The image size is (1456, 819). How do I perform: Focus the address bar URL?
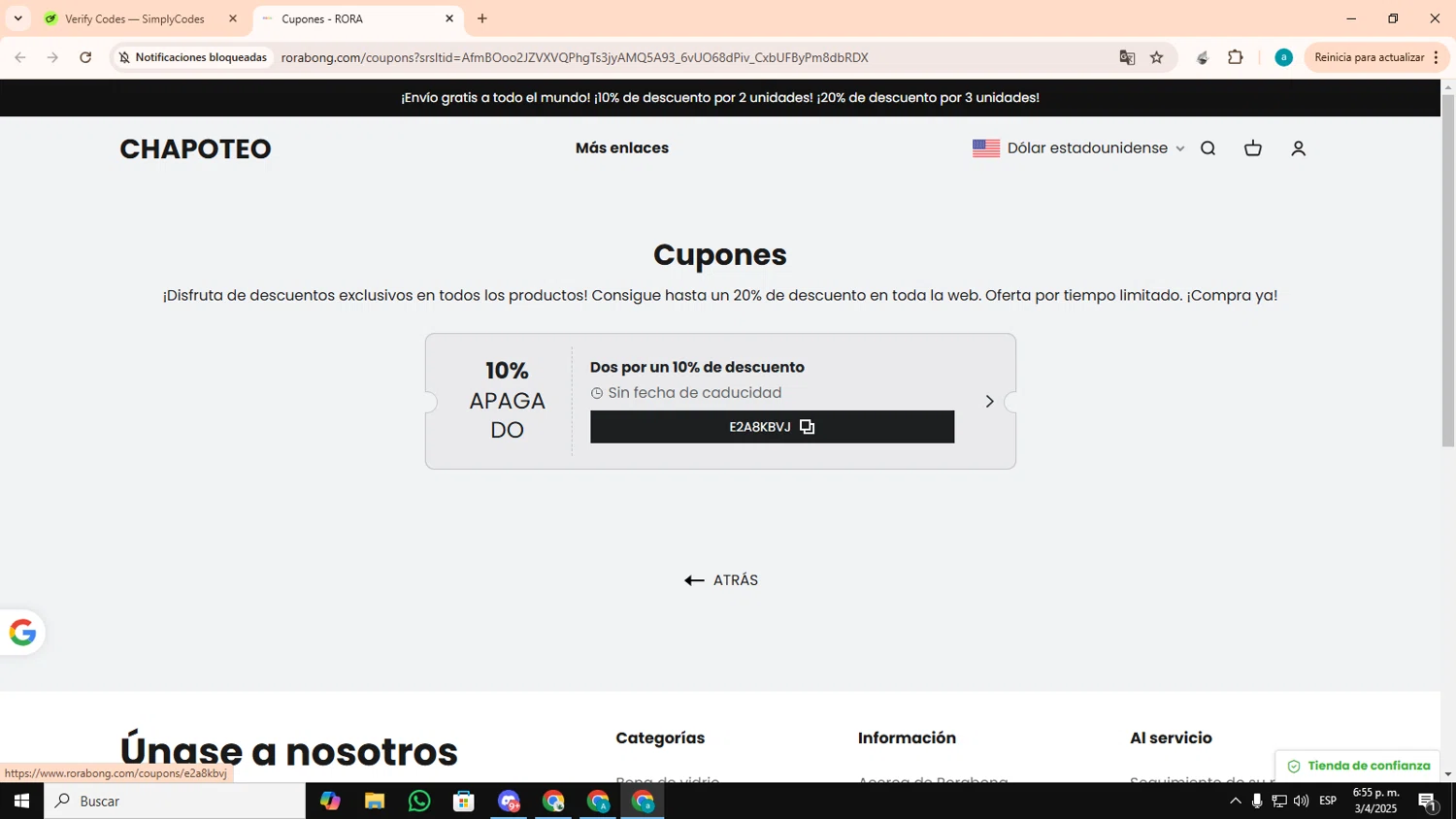[x=575, y=57]
